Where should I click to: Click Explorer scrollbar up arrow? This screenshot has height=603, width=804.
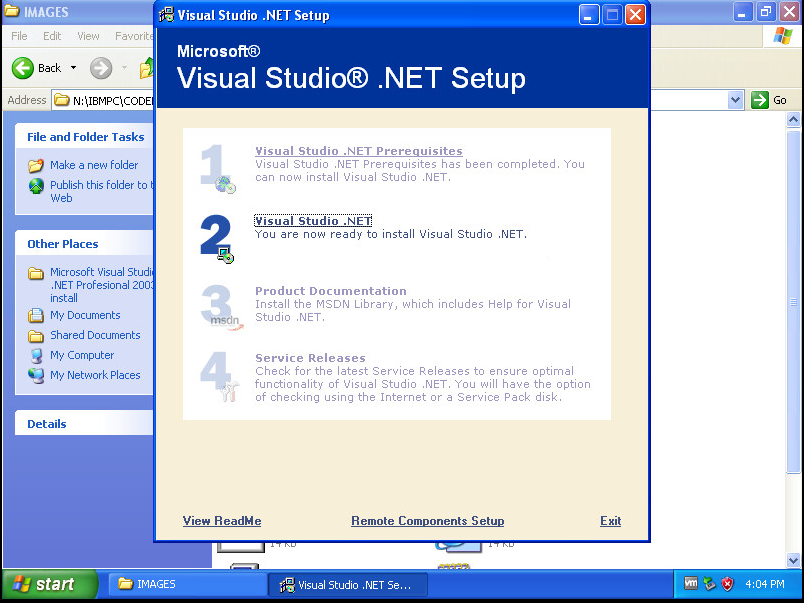pos(793,120)
